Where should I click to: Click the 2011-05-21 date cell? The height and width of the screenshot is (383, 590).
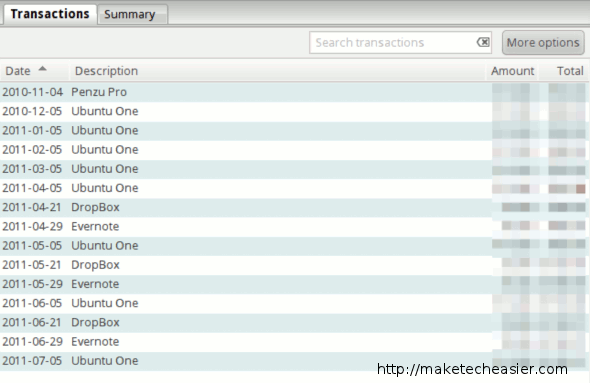point(32,265)
